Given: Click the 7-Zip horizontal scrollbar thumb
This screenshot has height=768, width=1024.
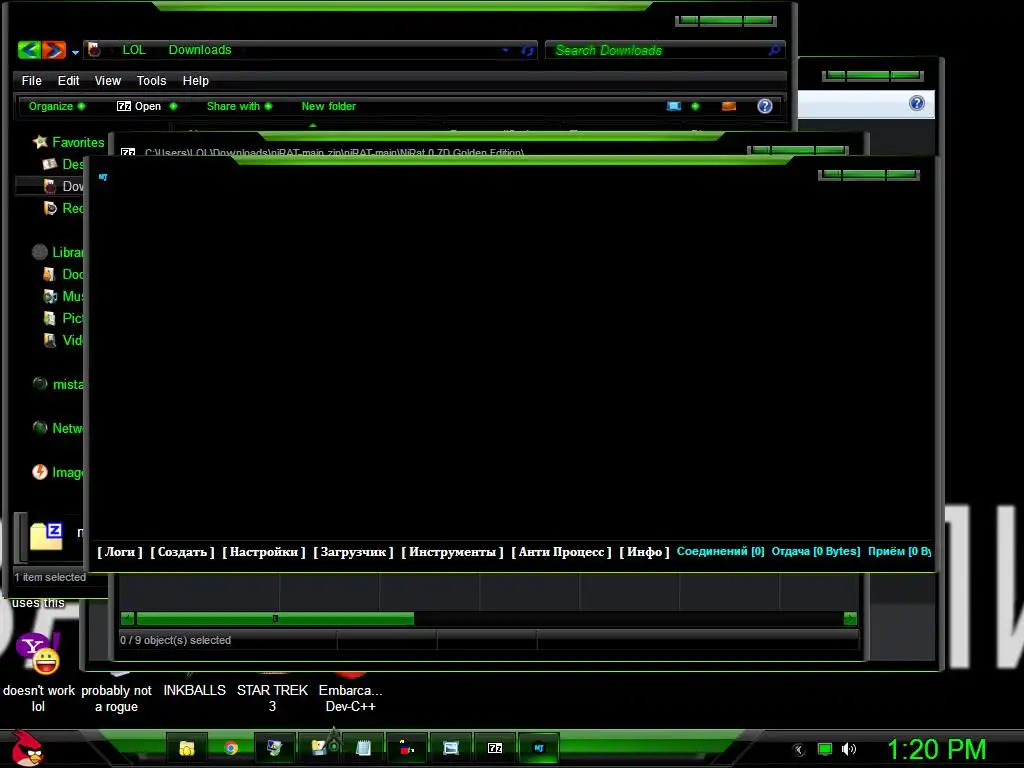Looking at the screenshot, I should [275, 618].
